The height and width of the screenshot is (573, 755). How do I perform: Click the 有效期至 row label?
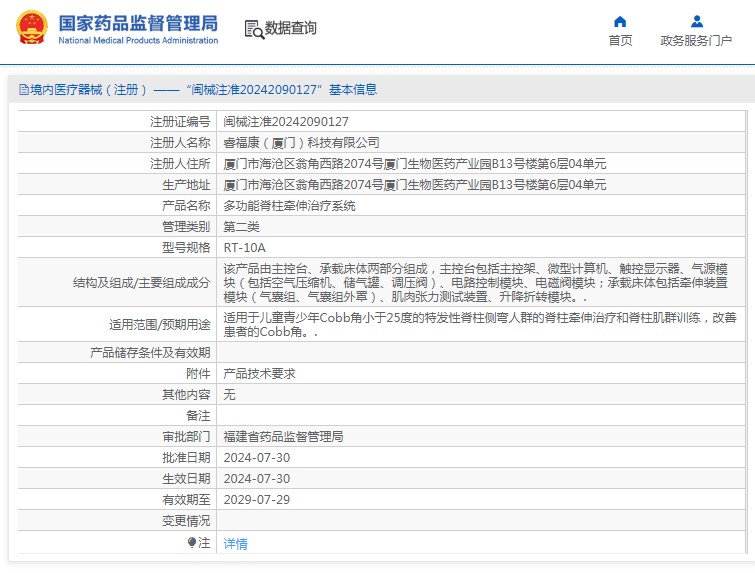click(x=186, y=500)
